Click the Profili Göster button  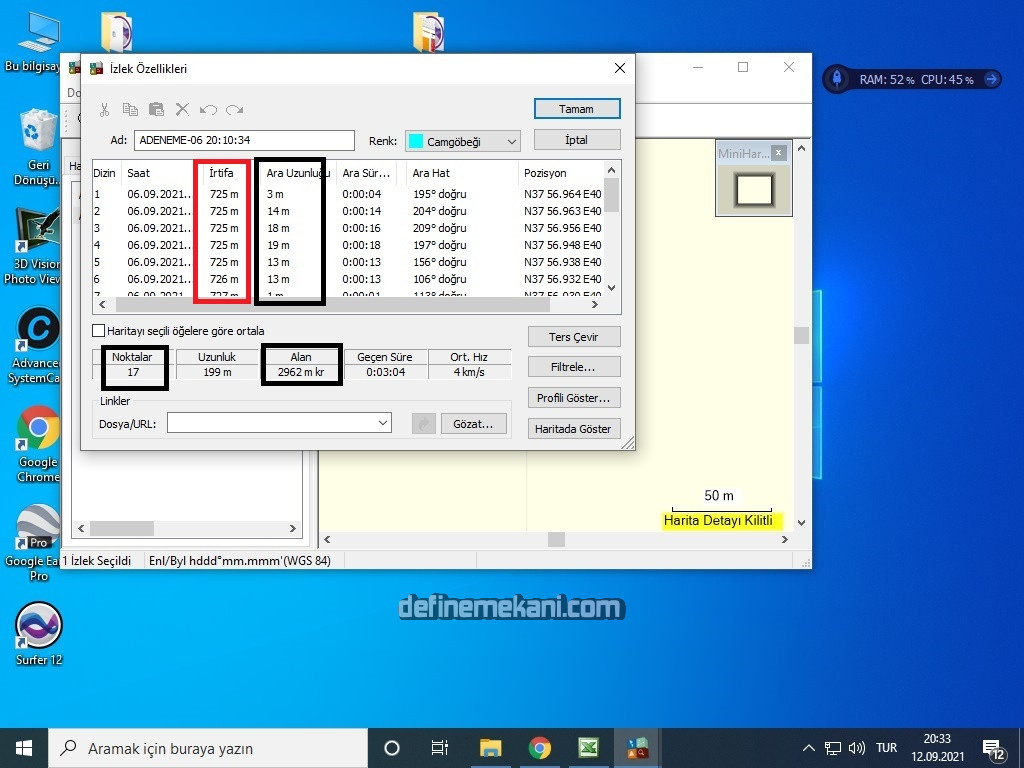tap(574, 398)
